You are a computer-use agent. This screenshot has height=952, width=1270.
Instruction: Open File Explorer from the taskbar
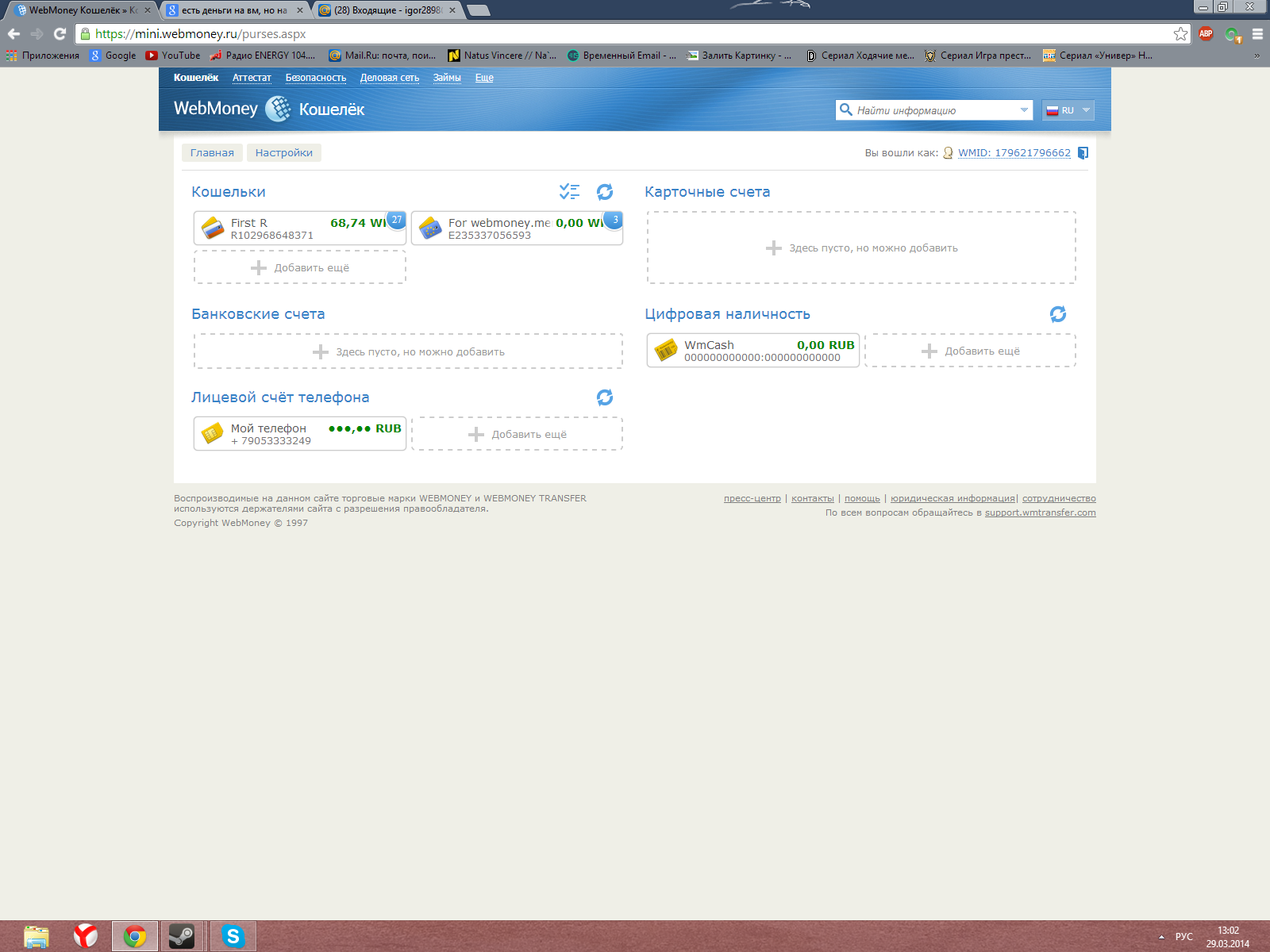click(x=37, y=936)
